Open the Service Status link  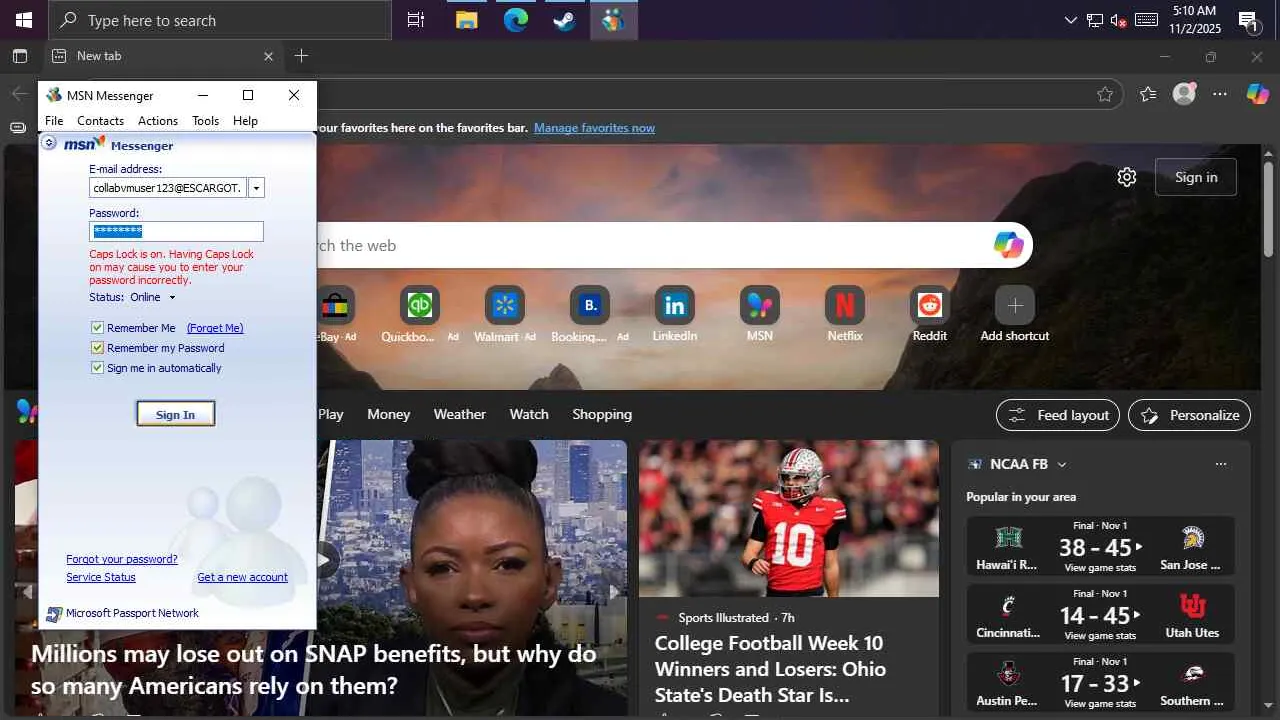101,577
